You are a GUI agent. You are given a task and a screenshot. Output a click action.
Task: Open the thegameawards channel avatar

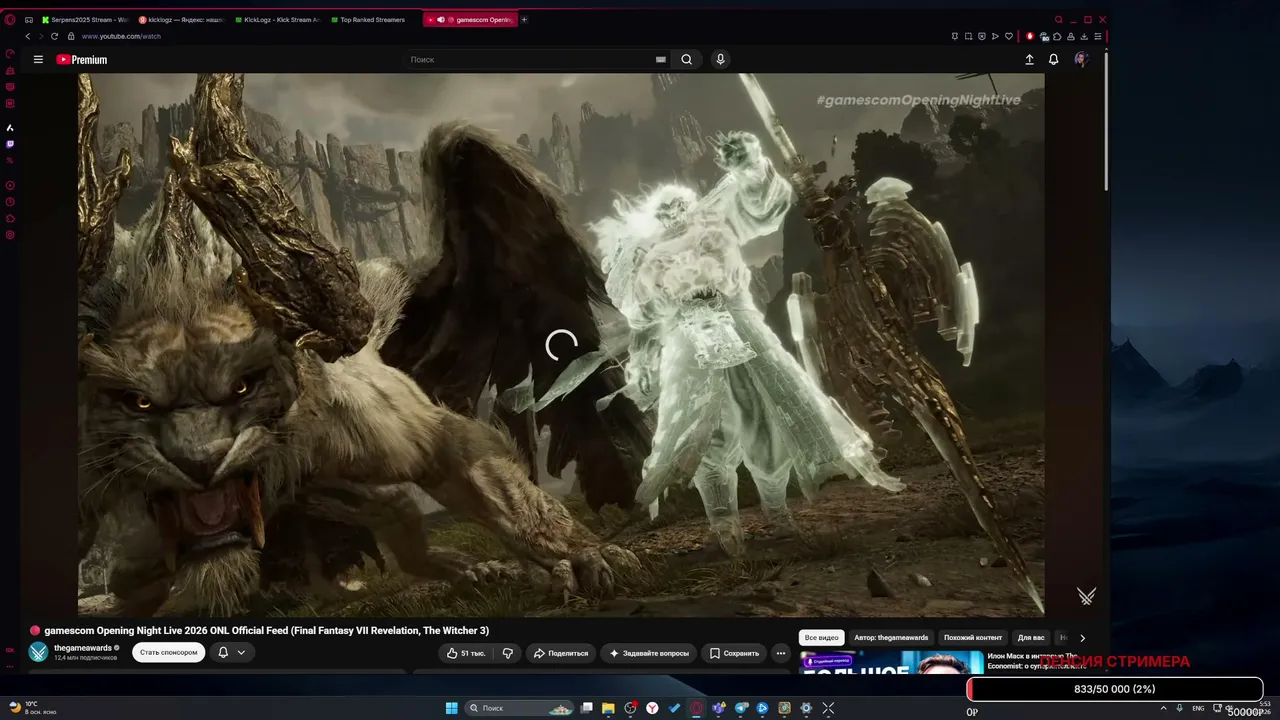pos(38,652)
